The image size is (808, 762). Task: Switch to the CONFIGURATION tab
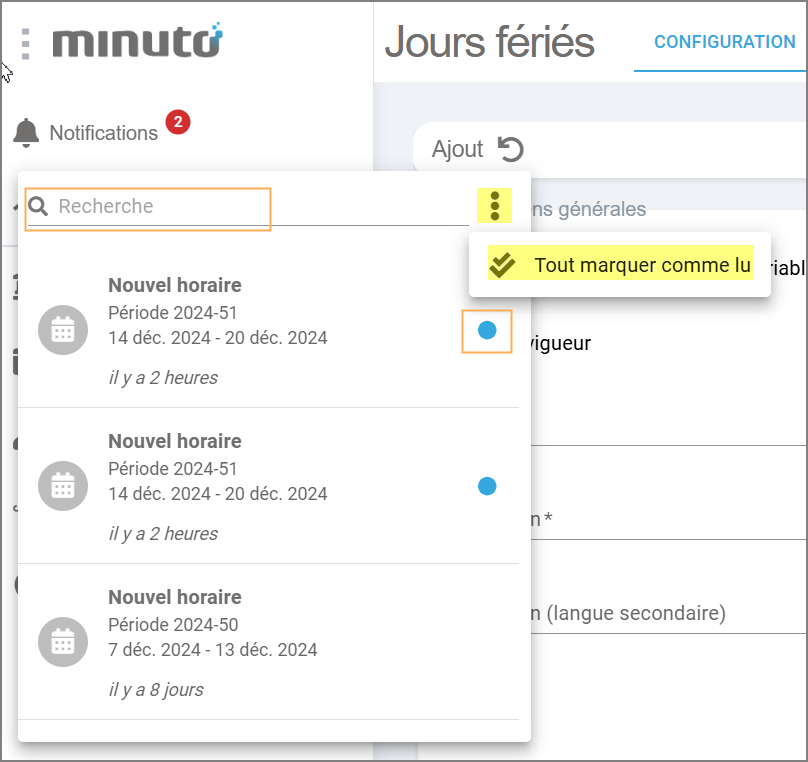point(724,42)
